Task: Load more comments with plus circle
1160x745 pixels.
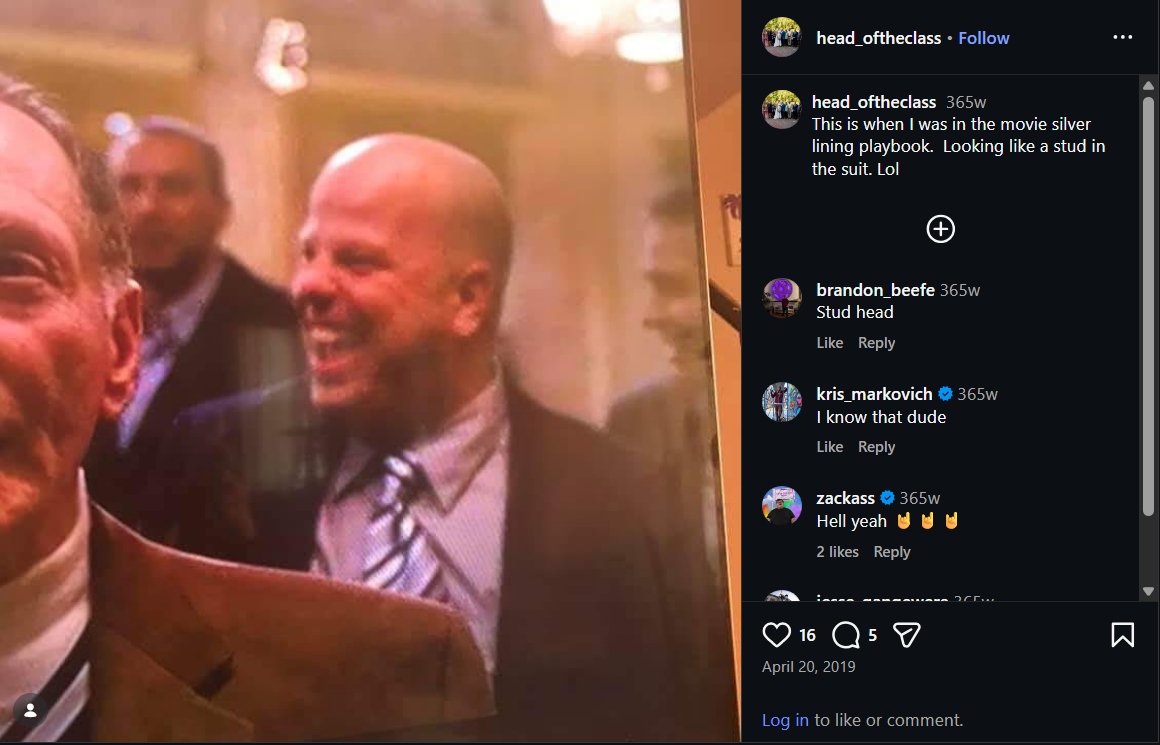Action: pos(940,229)
